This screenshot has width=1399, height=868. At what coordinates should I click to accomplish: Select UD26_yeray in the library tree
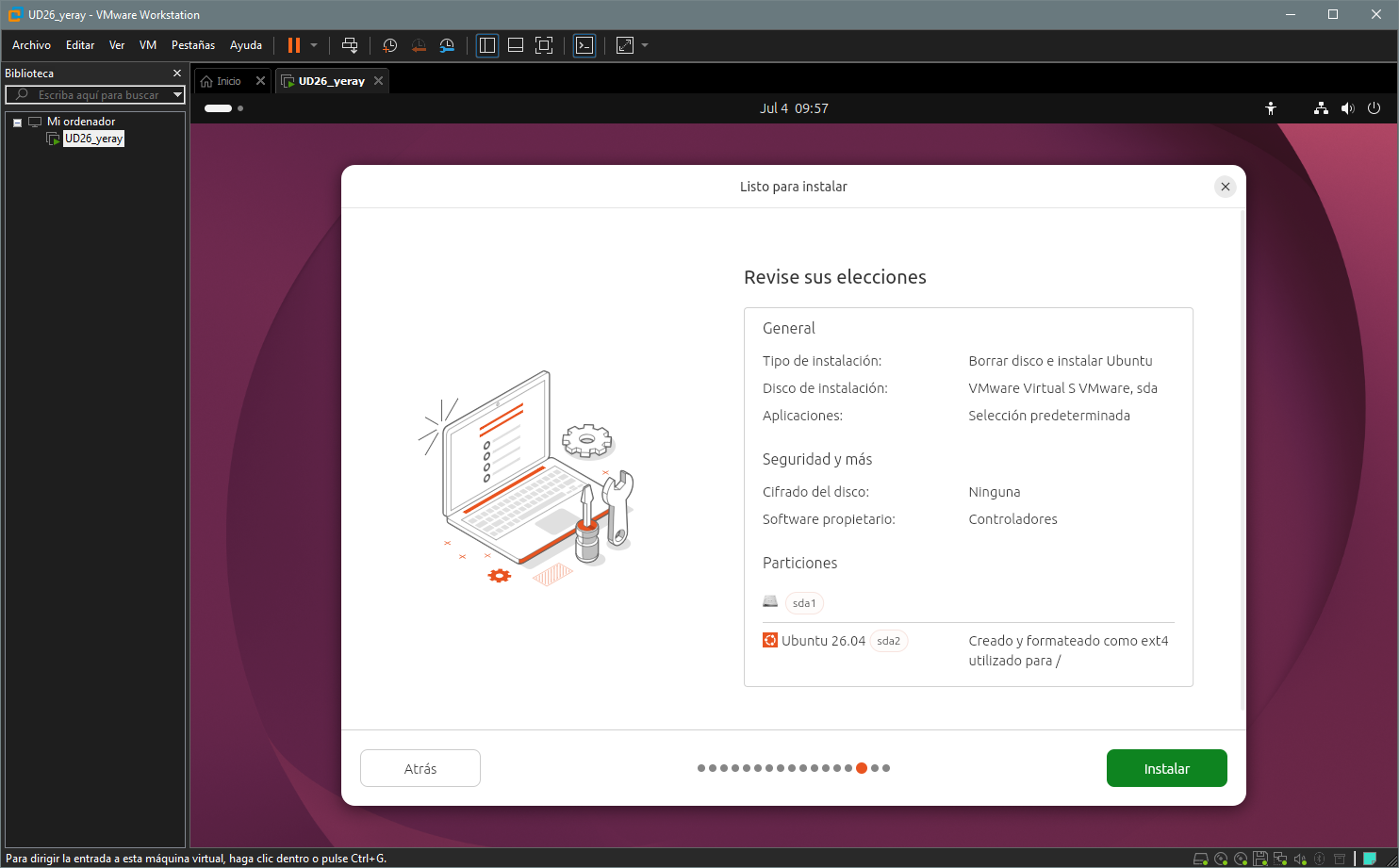click(93, 139)
